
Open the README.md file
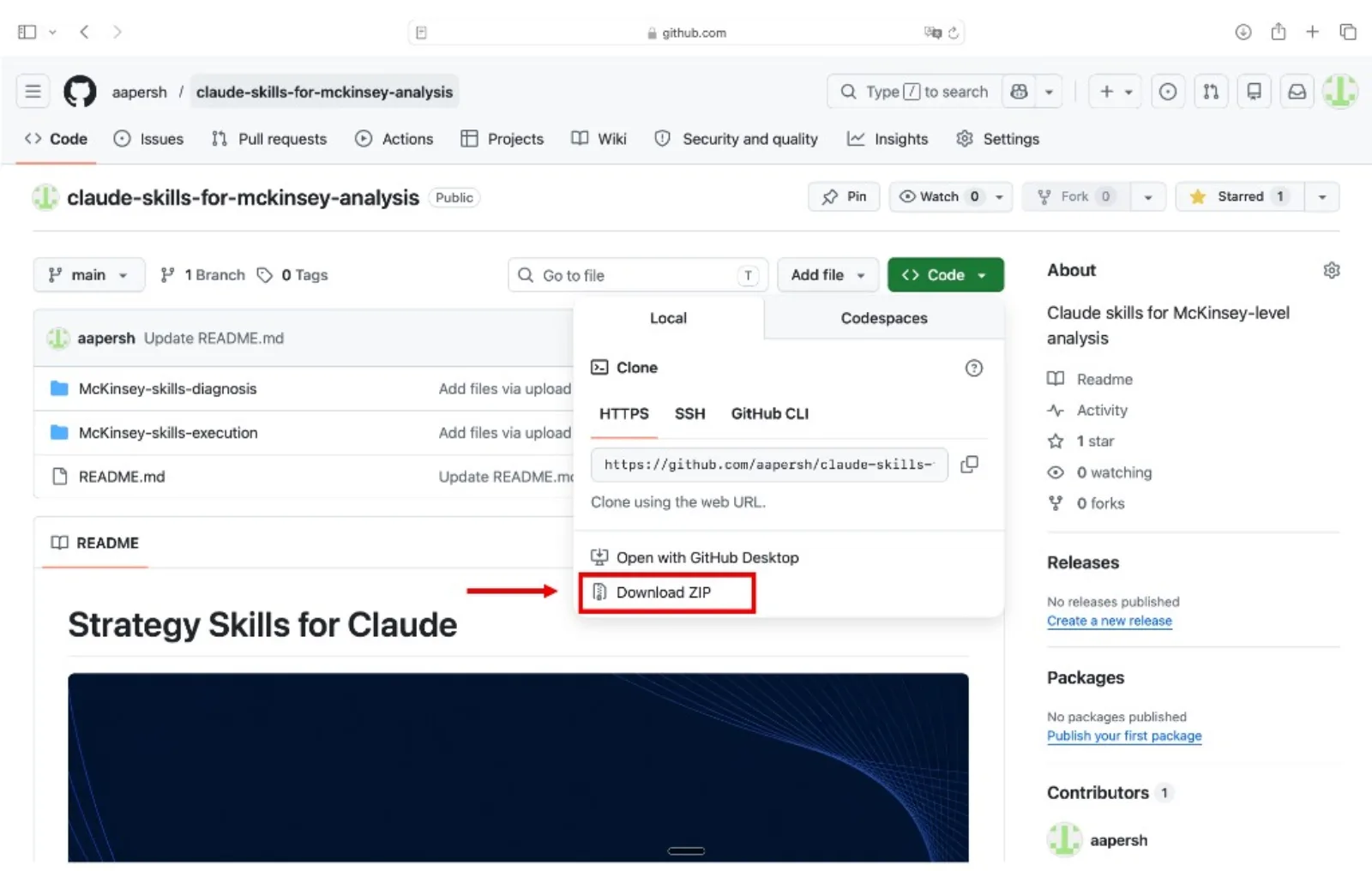(122, 477)
